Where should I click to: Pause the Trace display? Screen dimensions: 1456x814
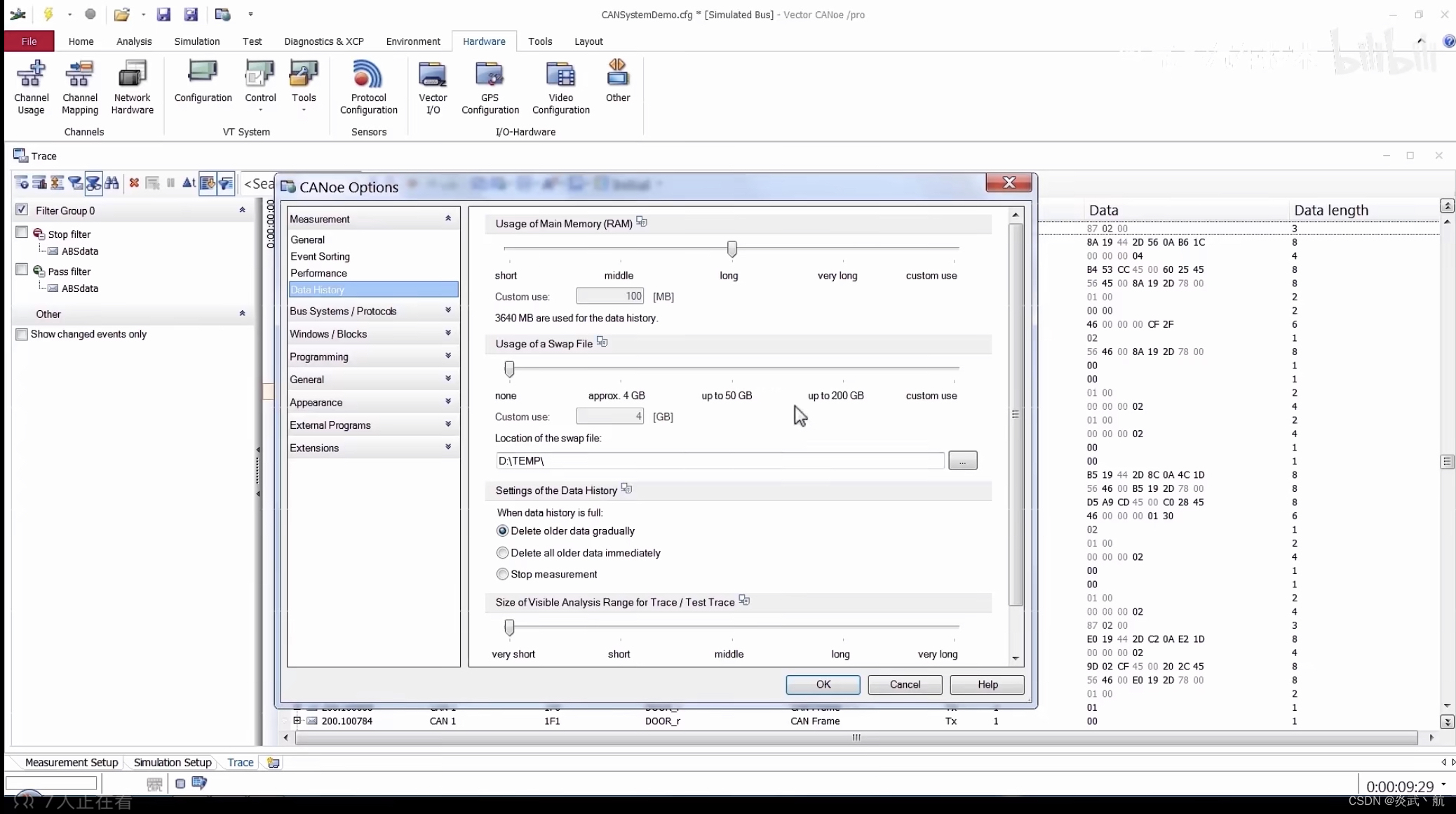click(170, 183)
